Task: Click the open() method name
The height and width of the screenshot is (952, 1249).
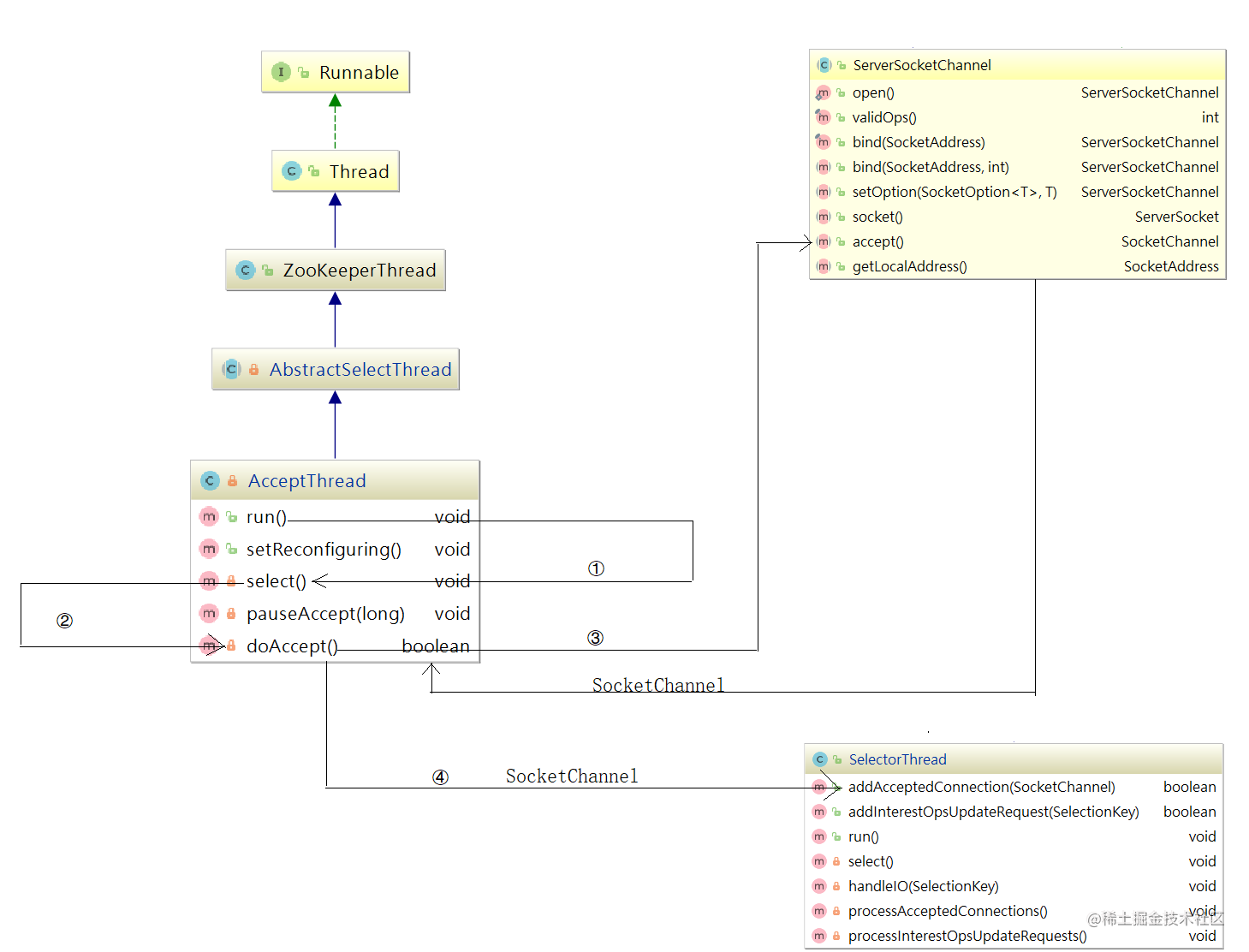Action: tap(873, 92)
